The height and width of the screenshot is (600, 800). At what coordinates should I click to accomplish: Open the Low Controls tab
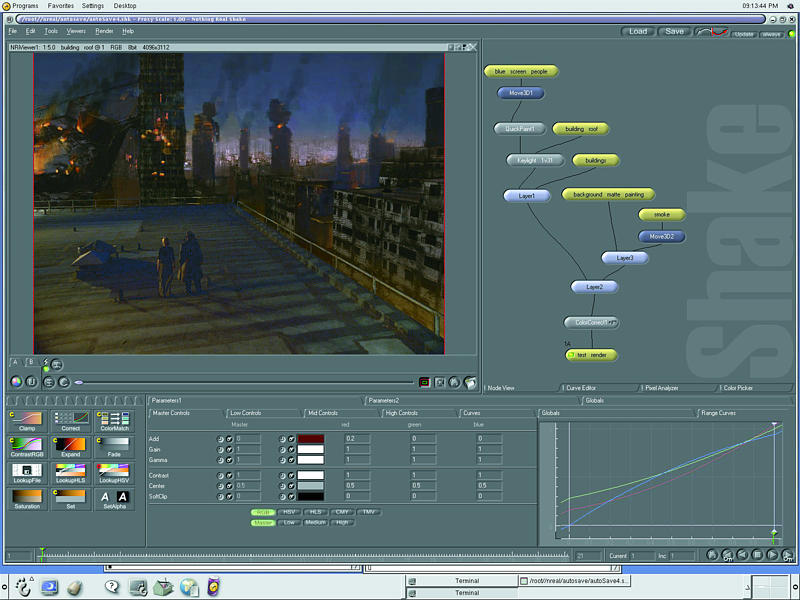(246, 412)
